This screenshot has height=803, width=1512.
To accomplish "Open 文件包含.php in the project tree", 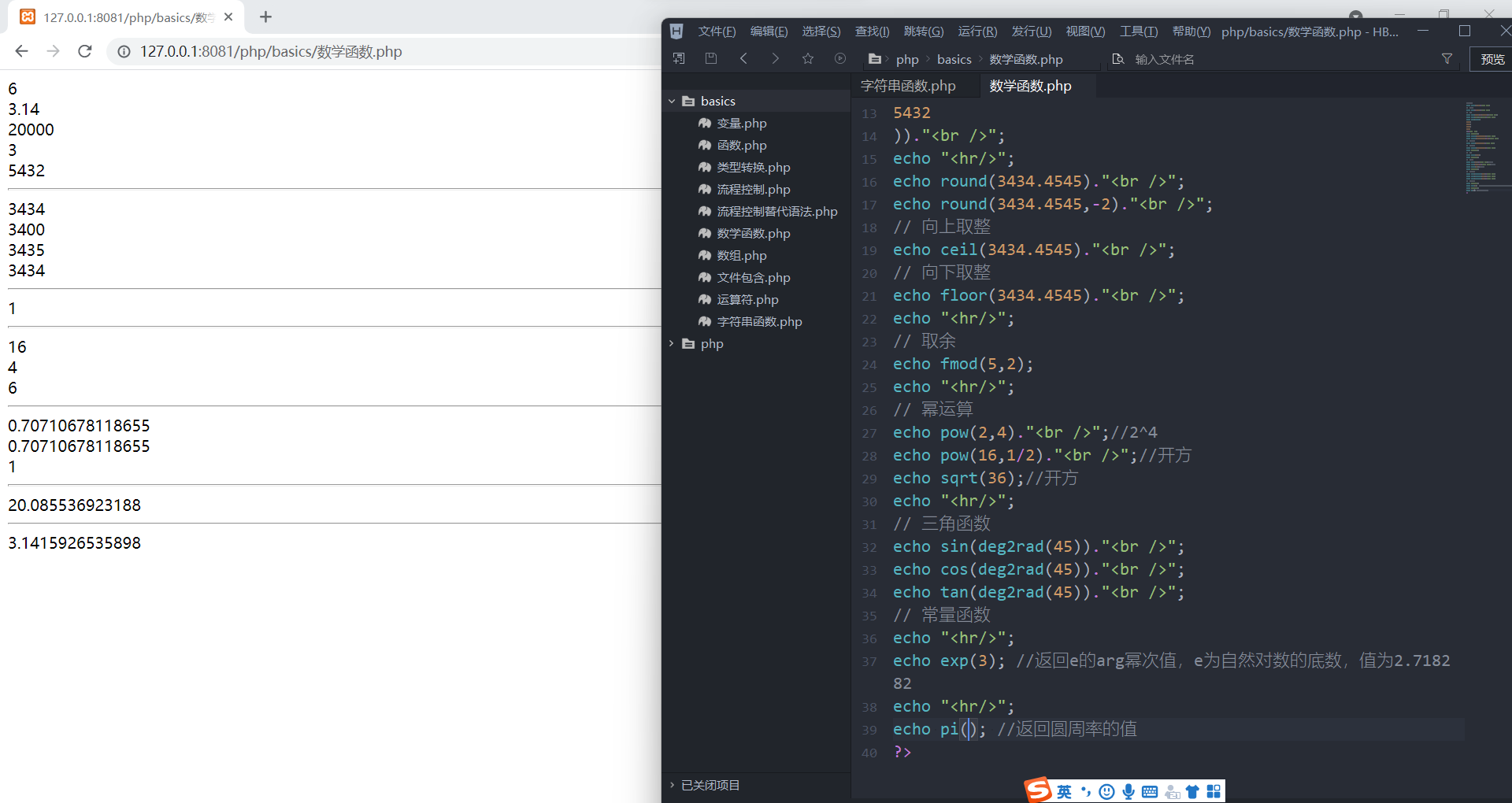I will [x=753, y=277].
